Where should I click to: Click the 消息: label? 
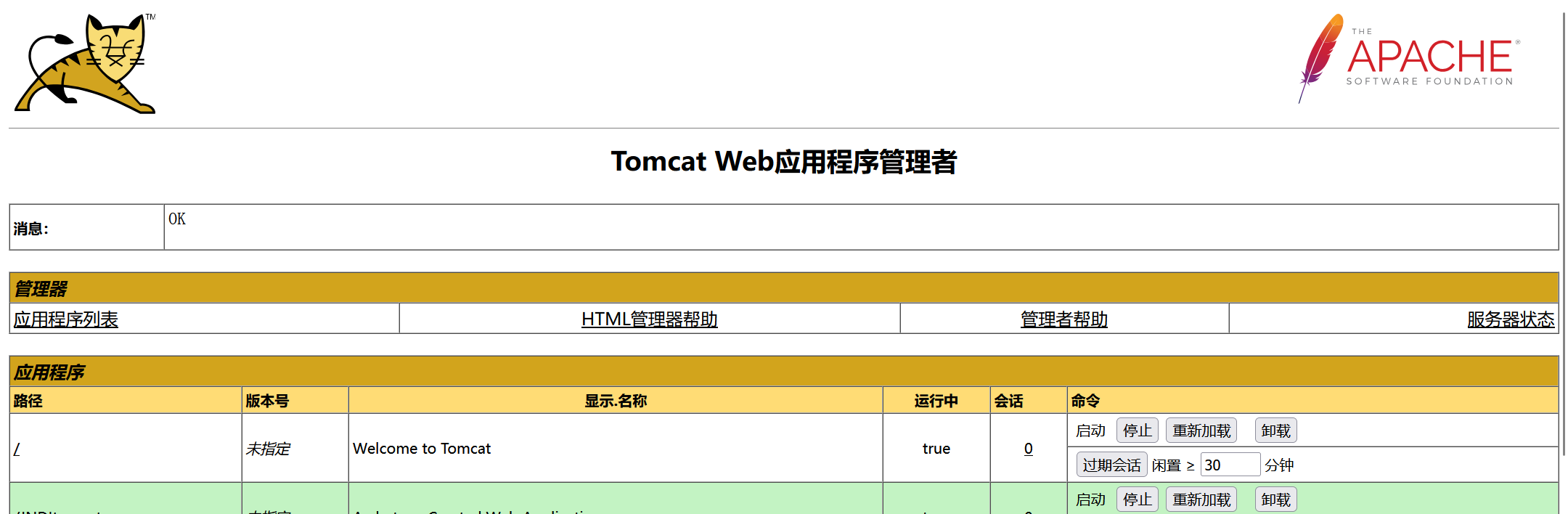click(x=31, y=229)
